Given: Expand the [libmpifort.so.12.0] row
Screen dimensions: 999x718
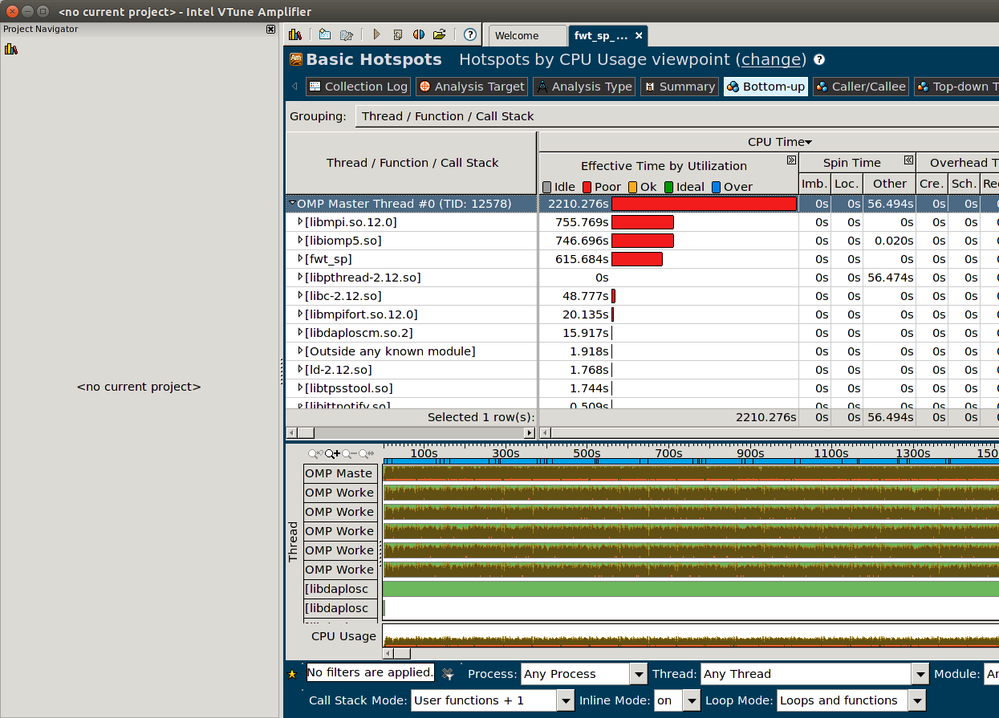Looking at the screenshot, I should point(300,314).
